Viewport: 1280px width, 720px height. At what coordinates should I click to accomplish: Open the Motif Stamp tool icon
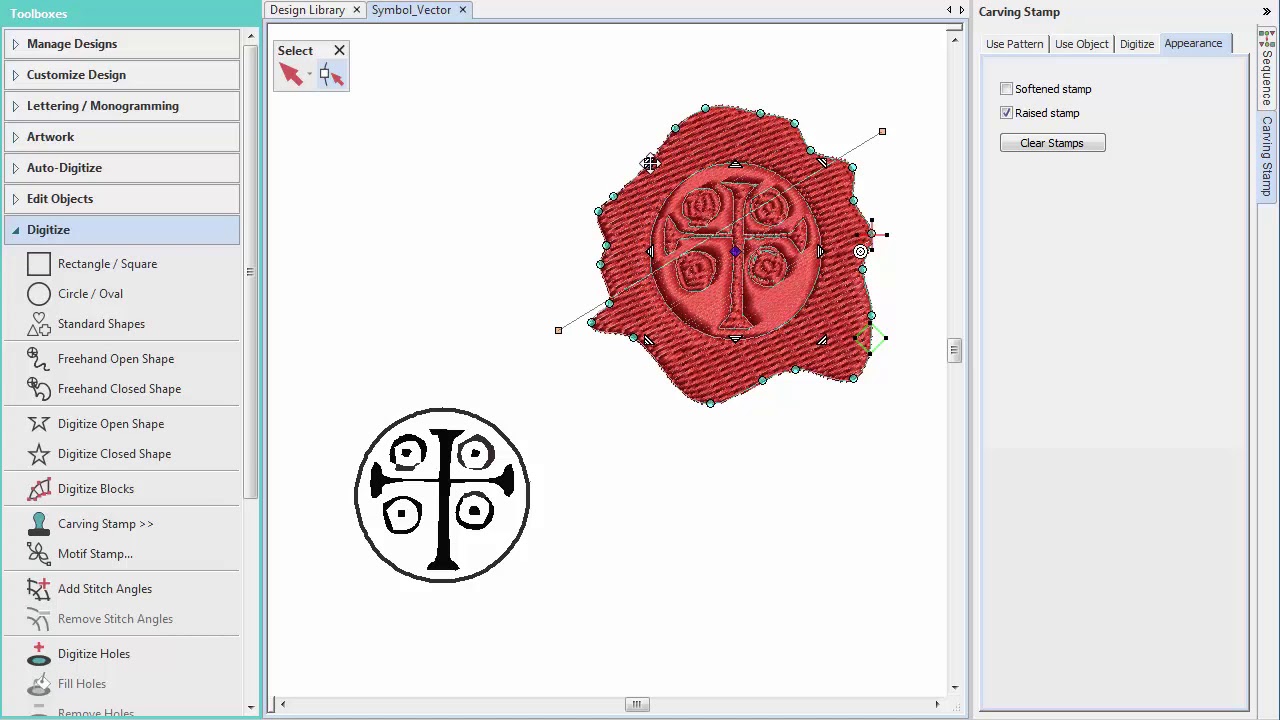[x=39, y=554]
